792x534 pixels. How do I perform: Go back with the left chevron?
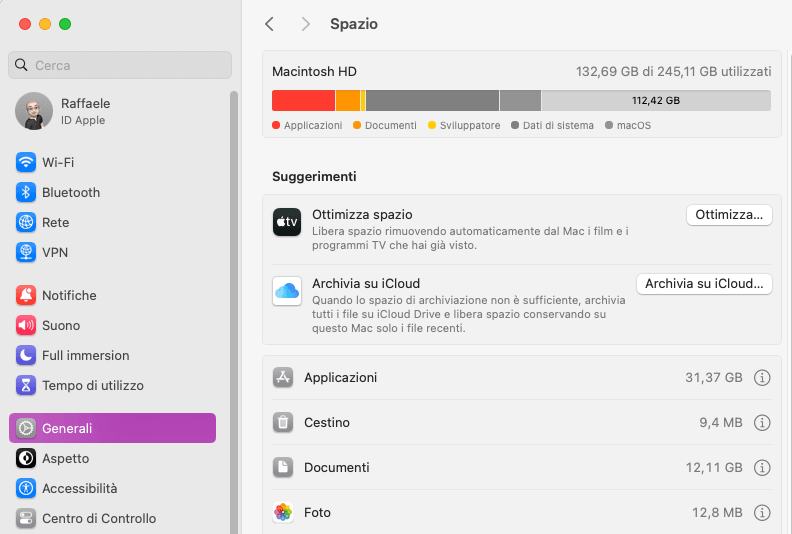click(x=270, y=24)
